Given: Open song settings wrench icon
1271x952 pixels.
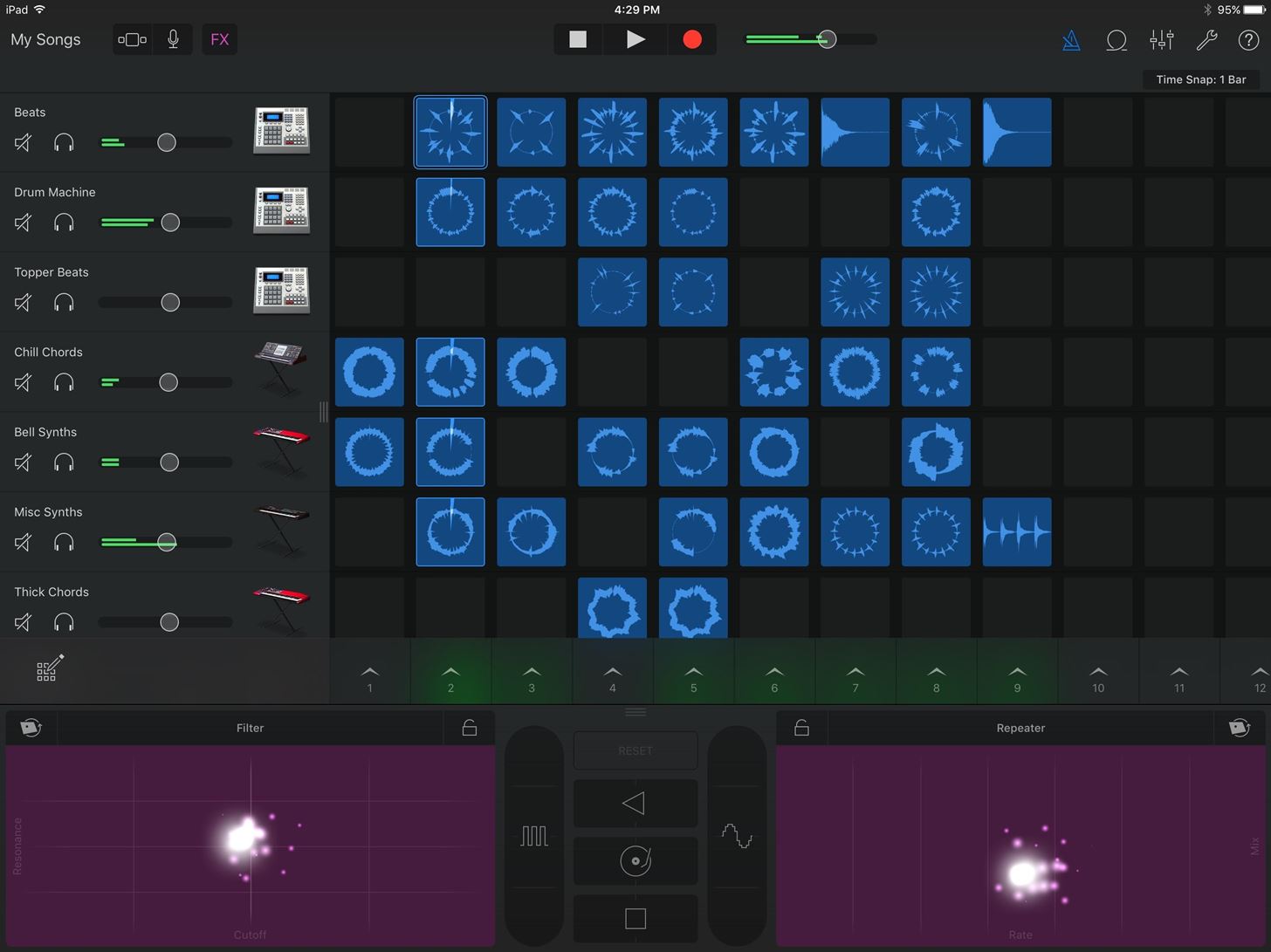Looking at the screenshot, I should click(x=1206, y=40).
